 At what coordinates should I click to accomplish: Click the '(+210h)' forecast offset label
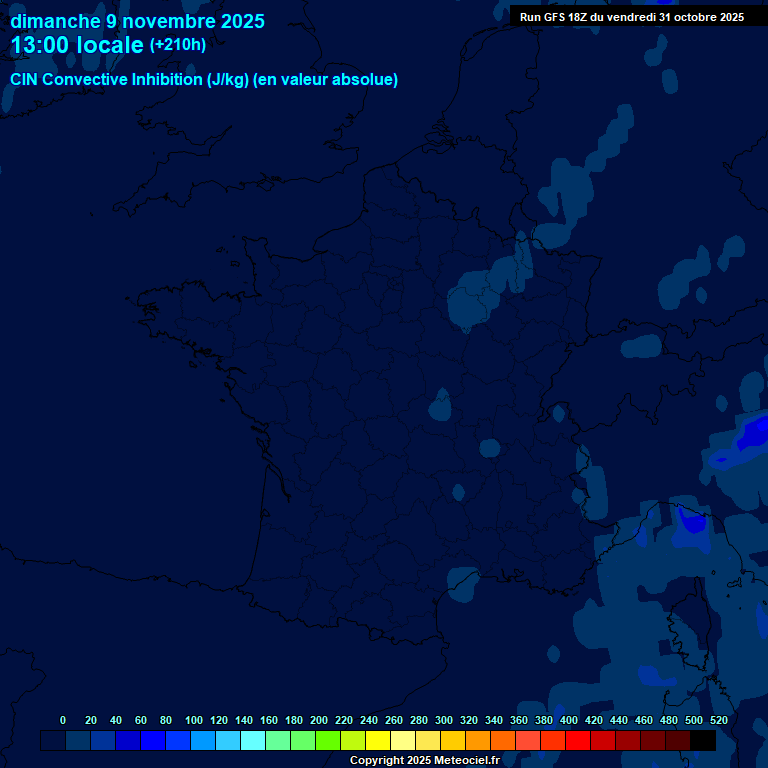coord(178,45)
